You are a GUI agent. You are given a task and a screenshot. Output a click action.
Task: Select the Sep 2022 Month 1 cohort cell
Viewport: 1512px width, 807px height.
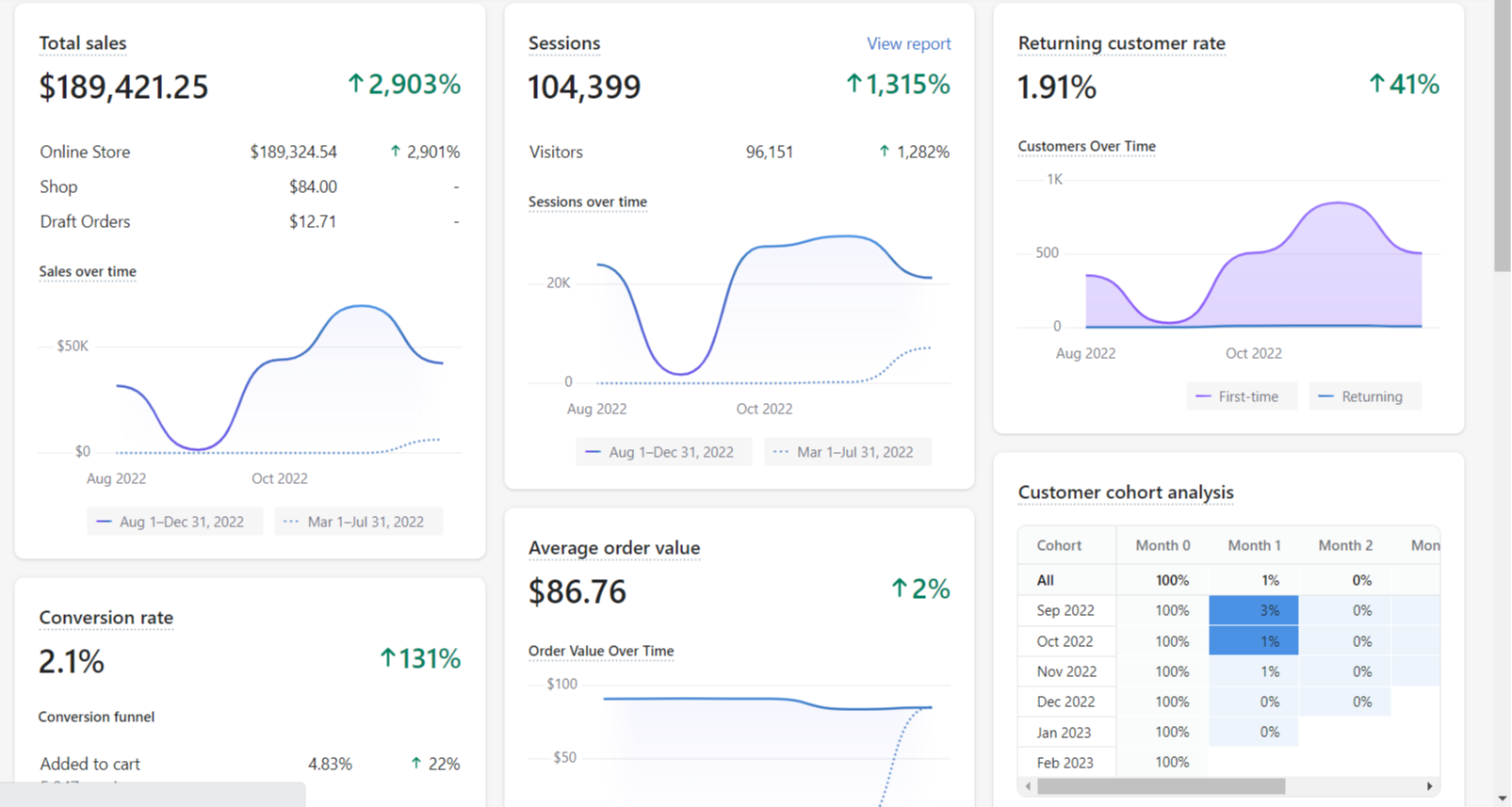[1254, 610]
